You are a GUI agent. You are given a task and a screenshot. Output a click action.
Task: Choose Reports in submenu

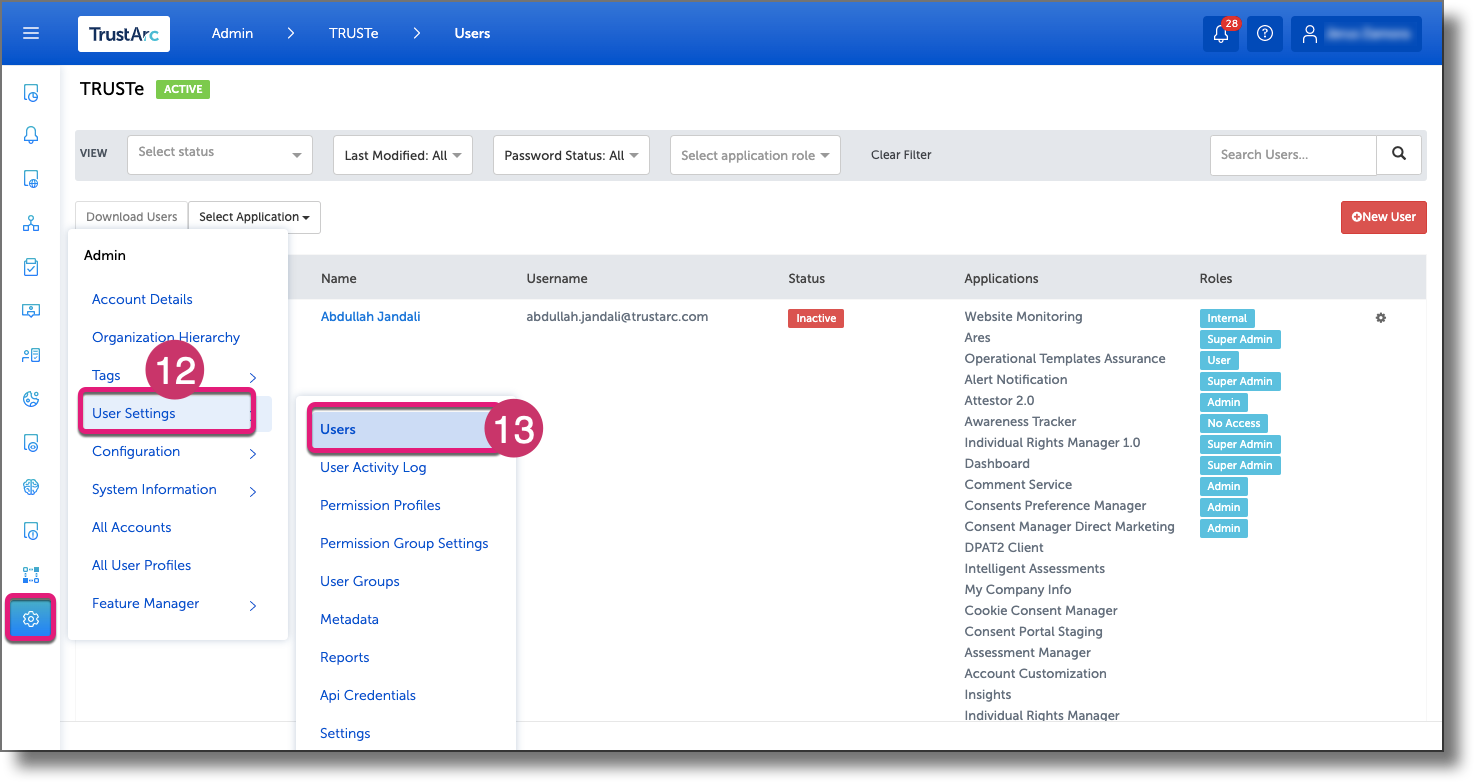[x=345, y=657]
